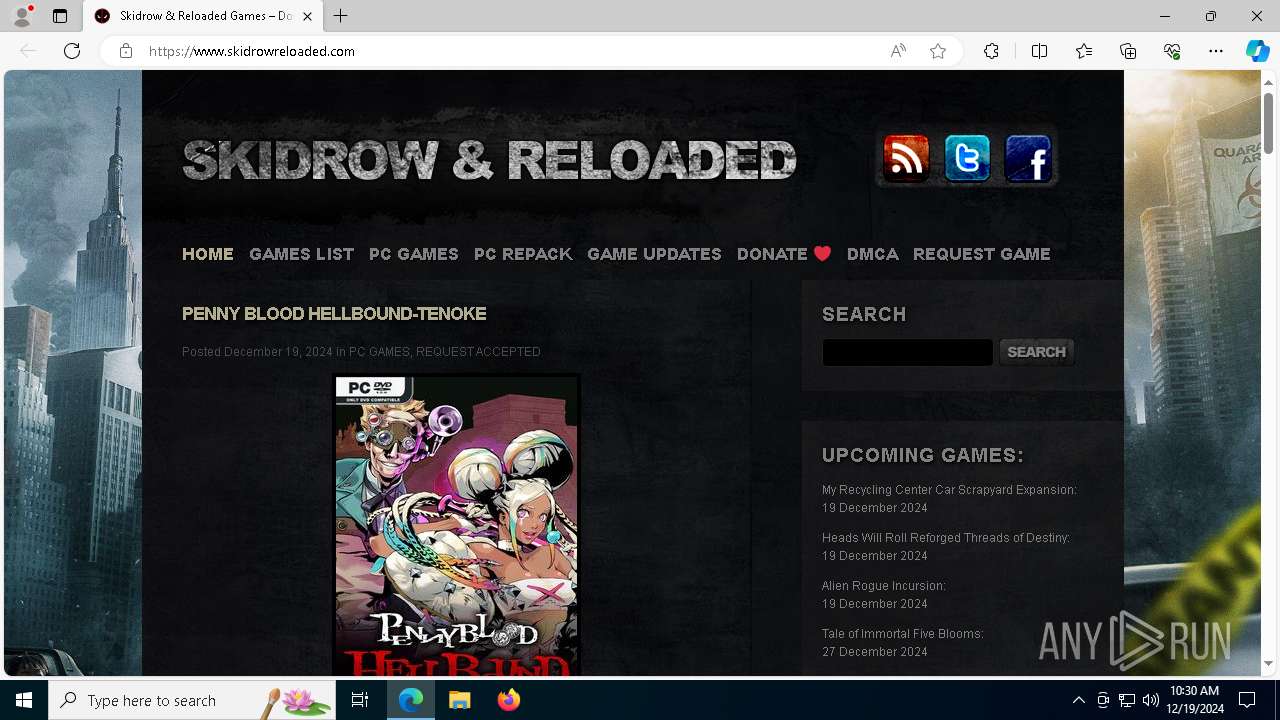Image resolution: width=1280 pixels, height=720 pixels.
Task: Open PC GAMES menu item
Action: [414, 254]
